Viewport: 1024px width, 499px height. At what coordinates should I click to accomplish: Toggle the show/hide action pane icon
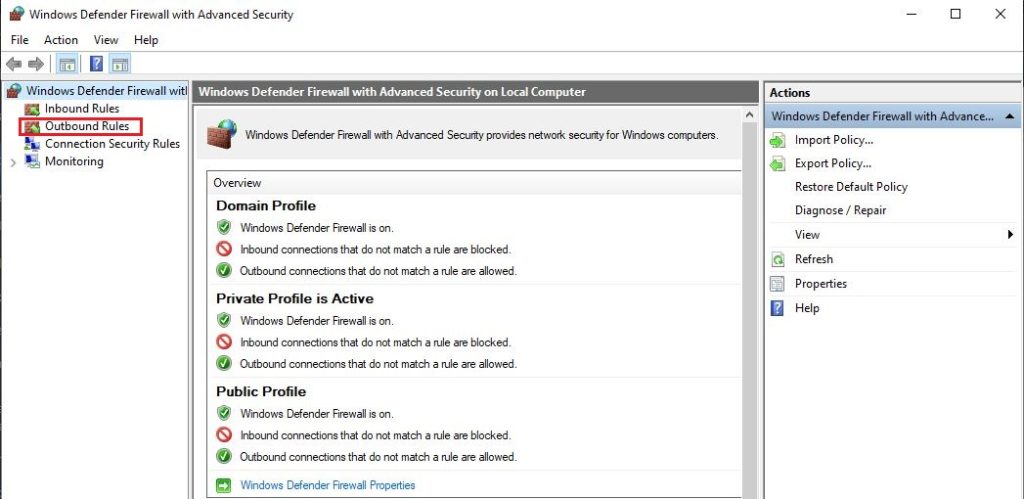pos(120,64)
